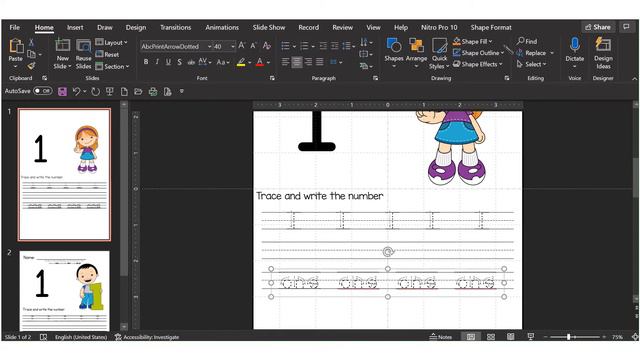
Task: Toggle the Notes pane
Action: point(440,337)
